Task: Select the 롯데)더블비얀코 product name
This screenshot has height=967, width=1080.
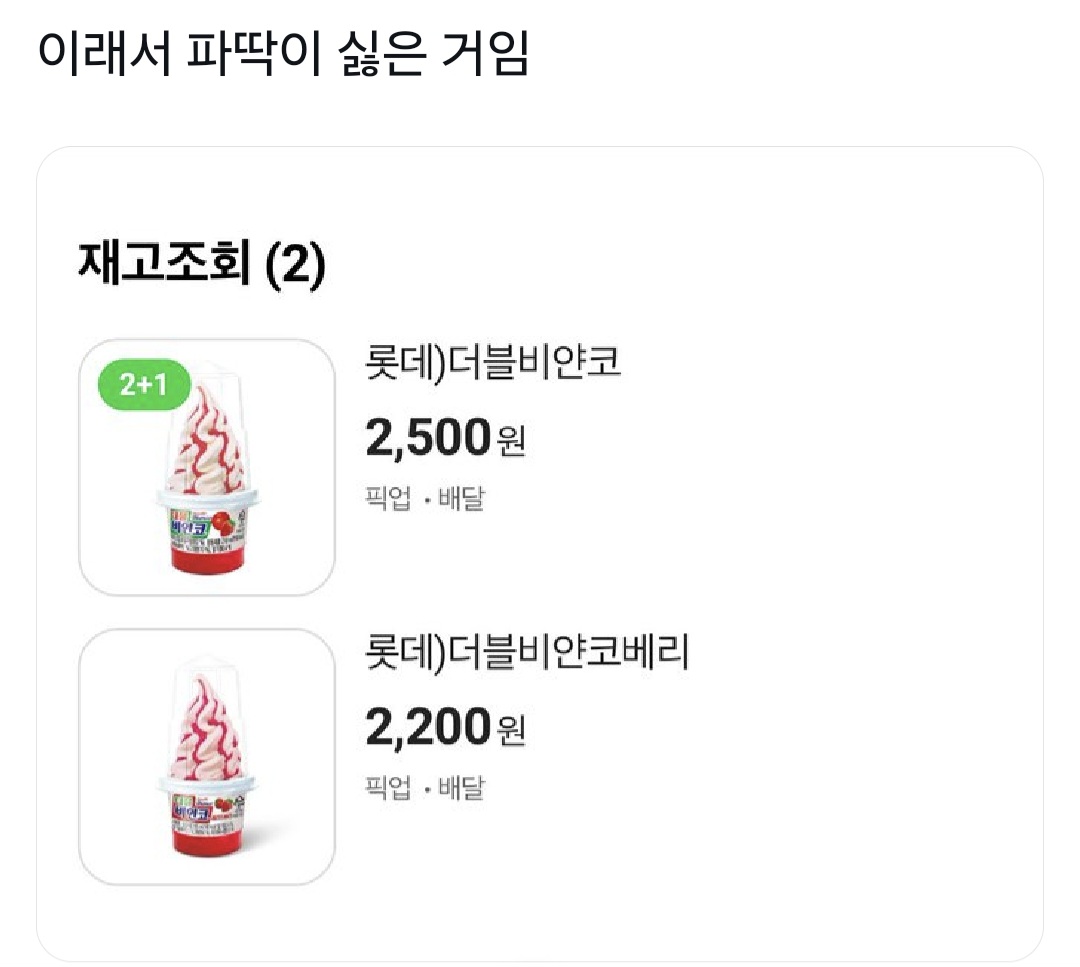Action: click(x=494, y=363)
